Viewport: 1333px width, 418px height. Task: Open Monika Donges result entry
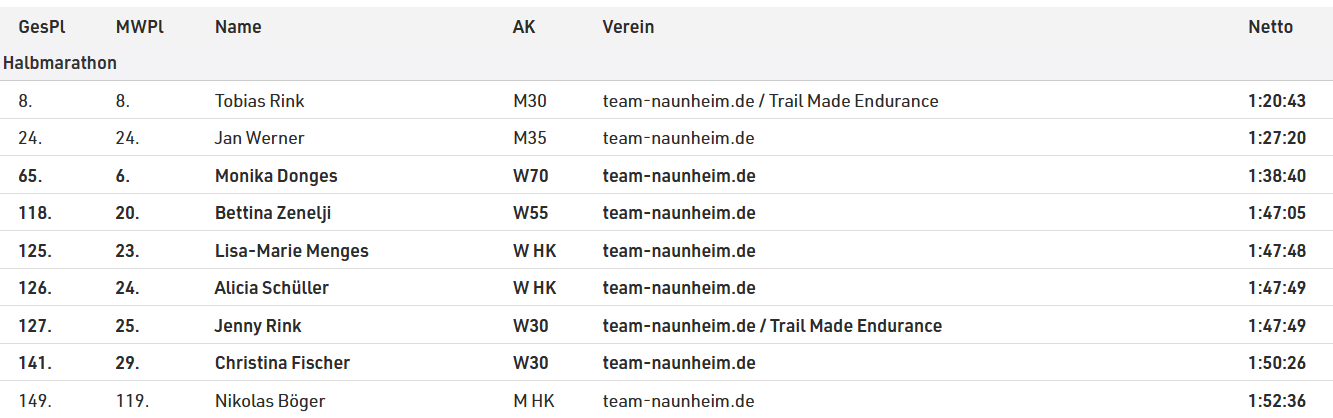click(276, 176)
